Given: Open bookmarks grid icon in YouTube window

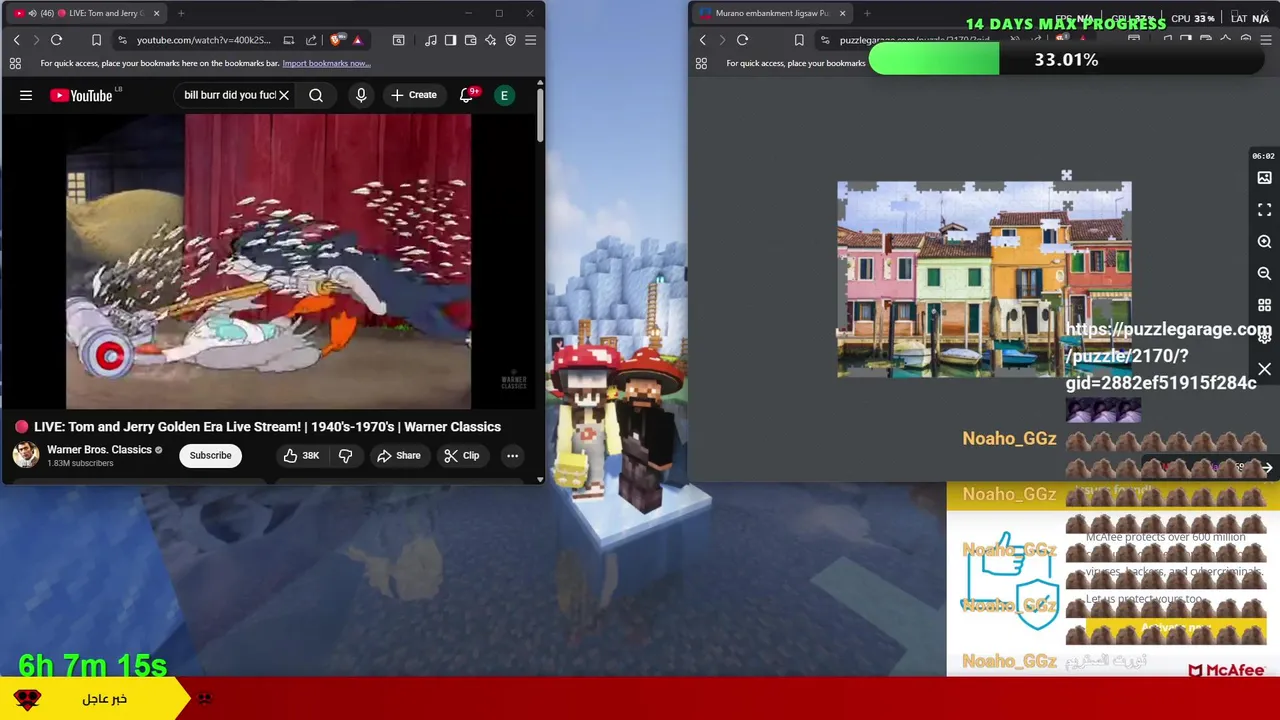Looking at the screenshot, I should pyautogui.click(x=15, y=63).
